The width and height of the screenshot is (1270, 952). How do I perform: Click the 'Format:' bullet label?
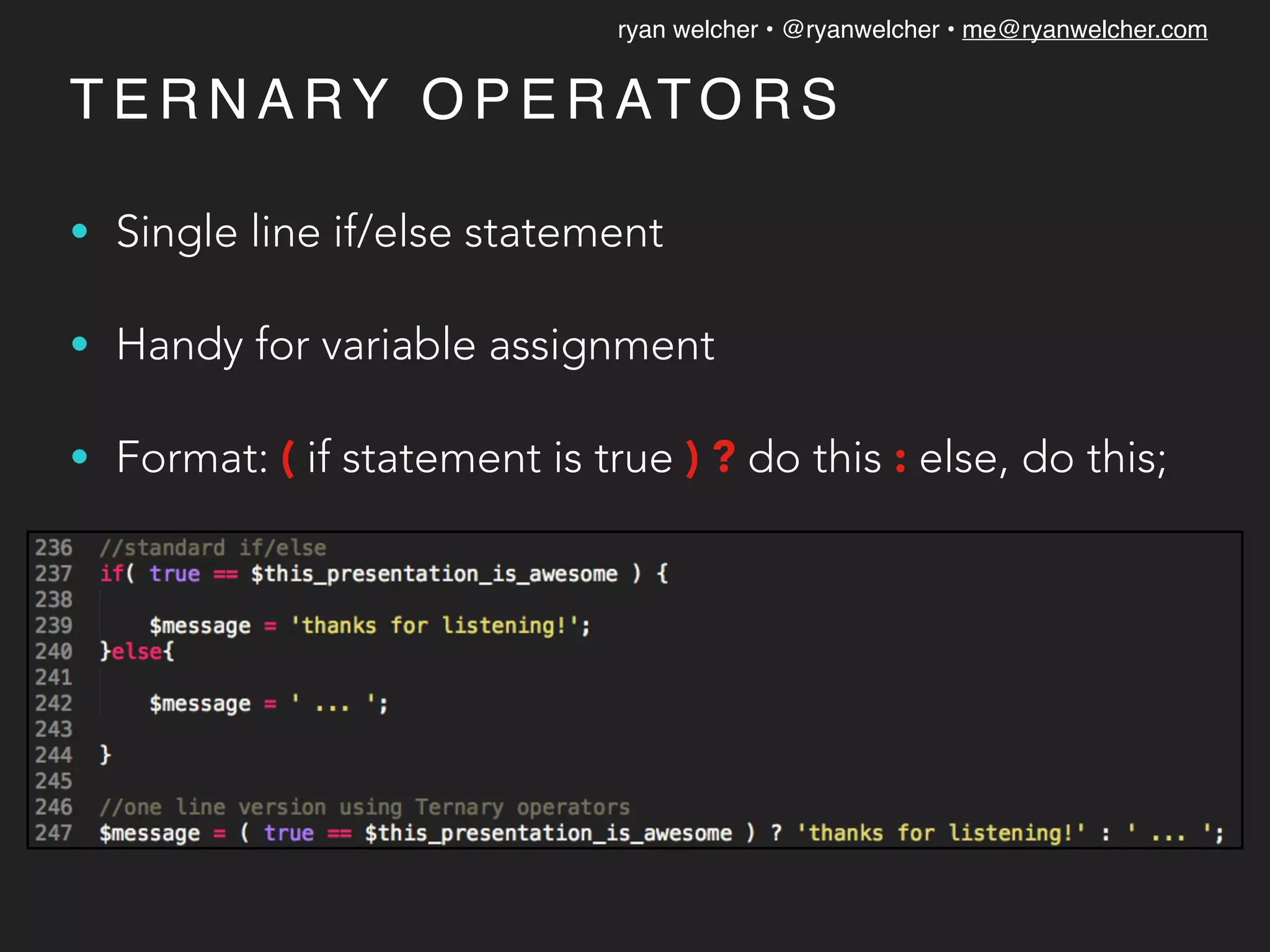[192, 457]
